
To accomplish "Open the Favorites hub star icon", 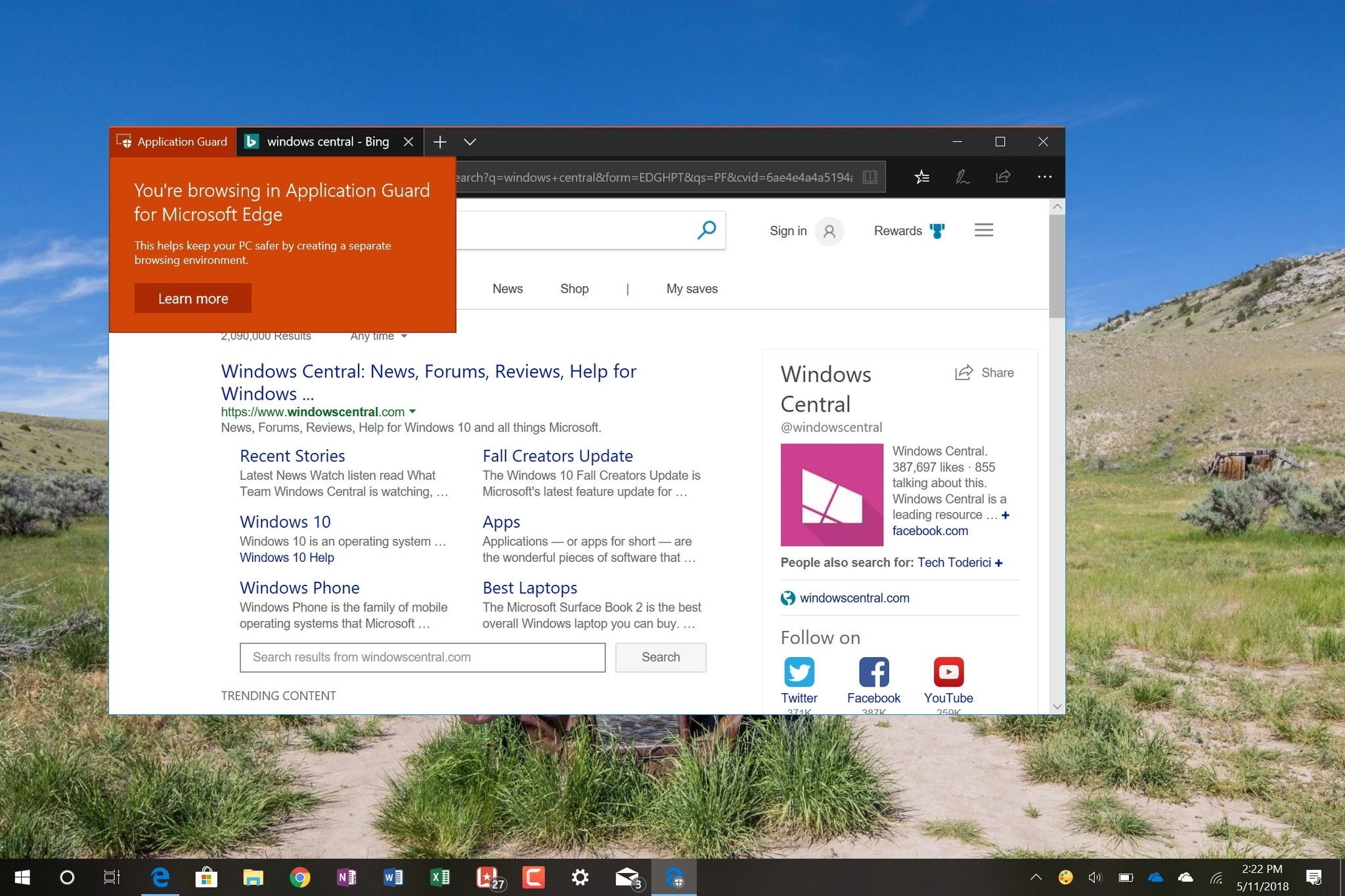I will (x=922, y=177).
